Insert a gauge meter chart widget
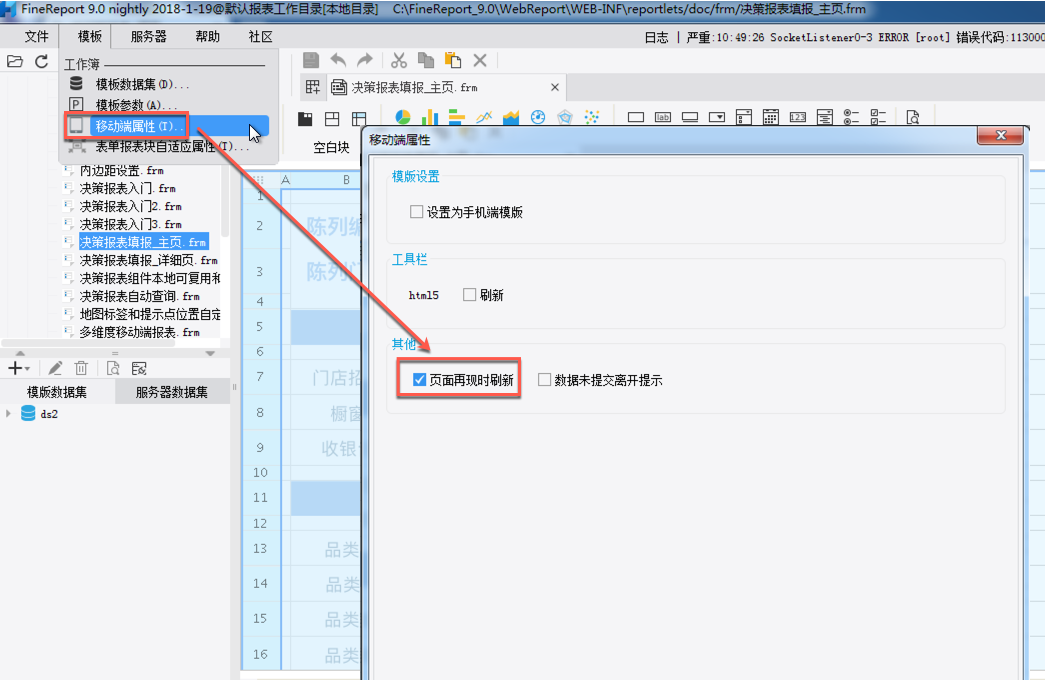The width and height of the screenshot is (1045, 680). 538,117
